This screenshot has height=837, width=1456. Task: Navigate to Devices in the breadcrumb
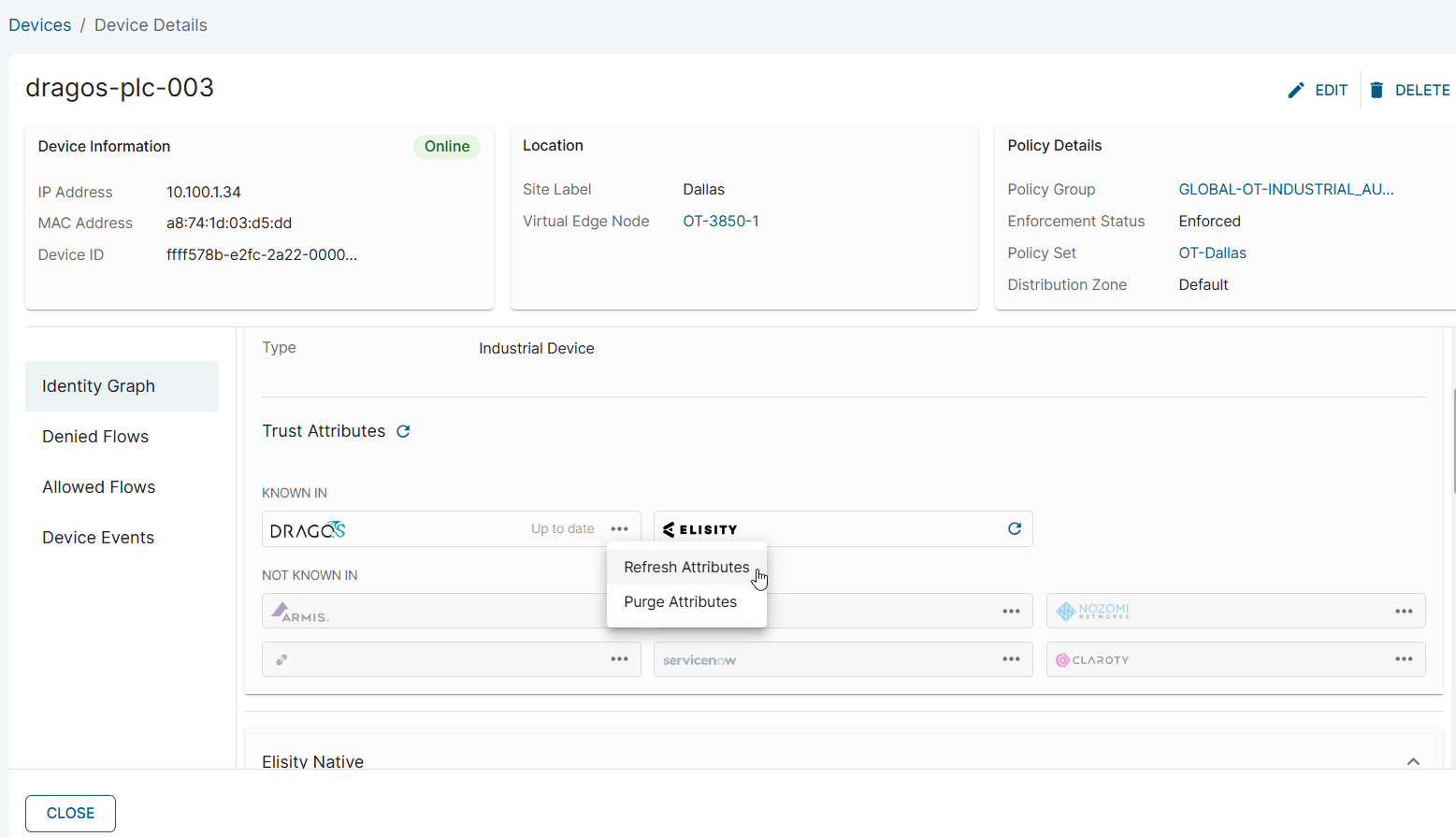point(40,25)
